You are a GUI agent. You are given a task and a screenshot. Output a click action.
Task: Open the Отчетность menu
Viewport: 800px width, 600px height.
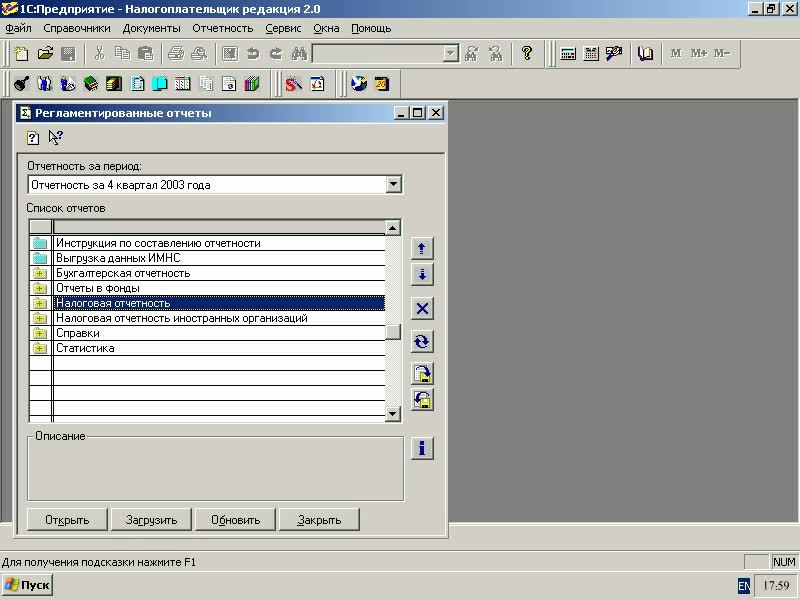click(223, 28)
